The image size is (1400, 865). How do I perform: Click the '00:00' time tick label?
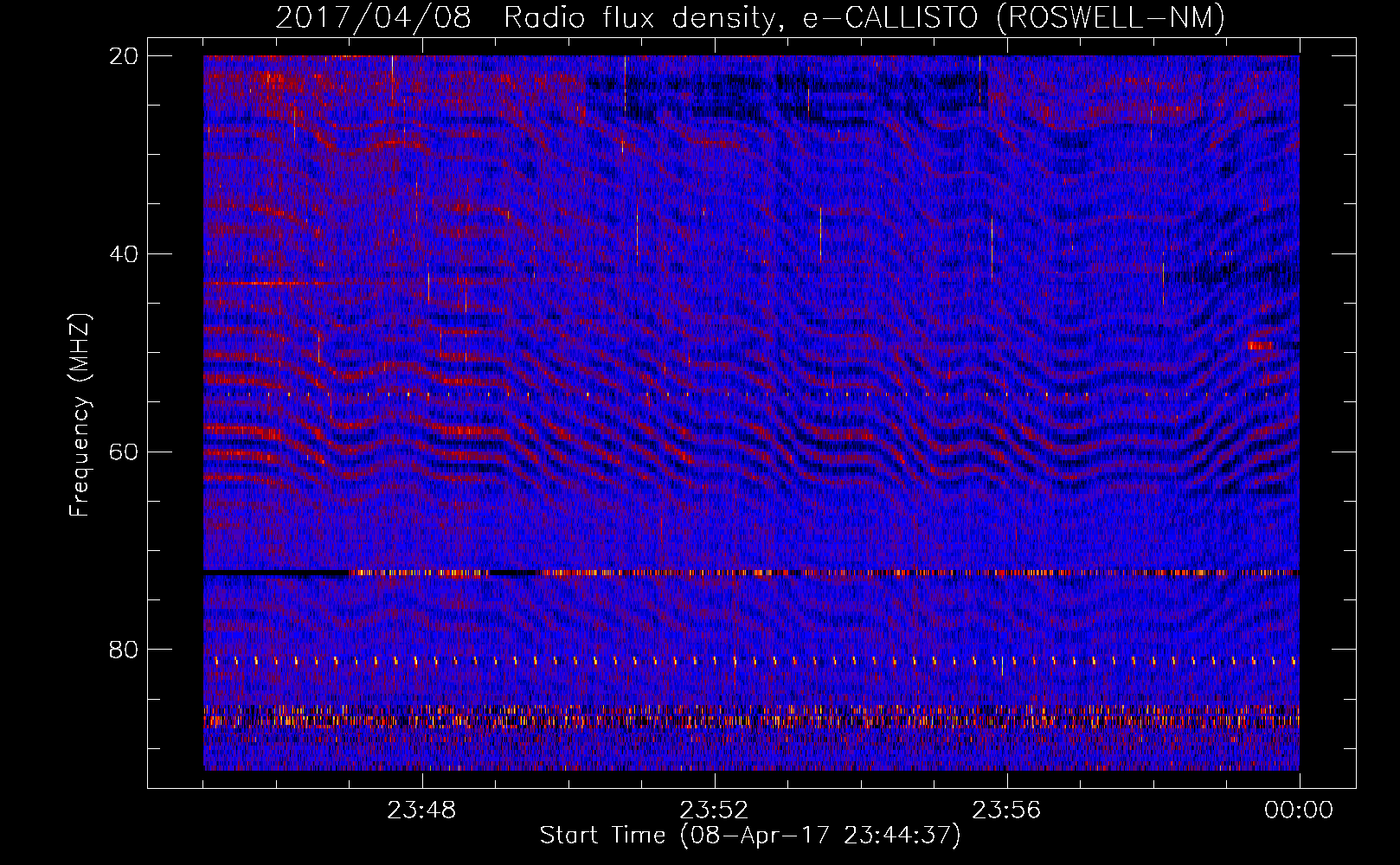coord(1299,811)
